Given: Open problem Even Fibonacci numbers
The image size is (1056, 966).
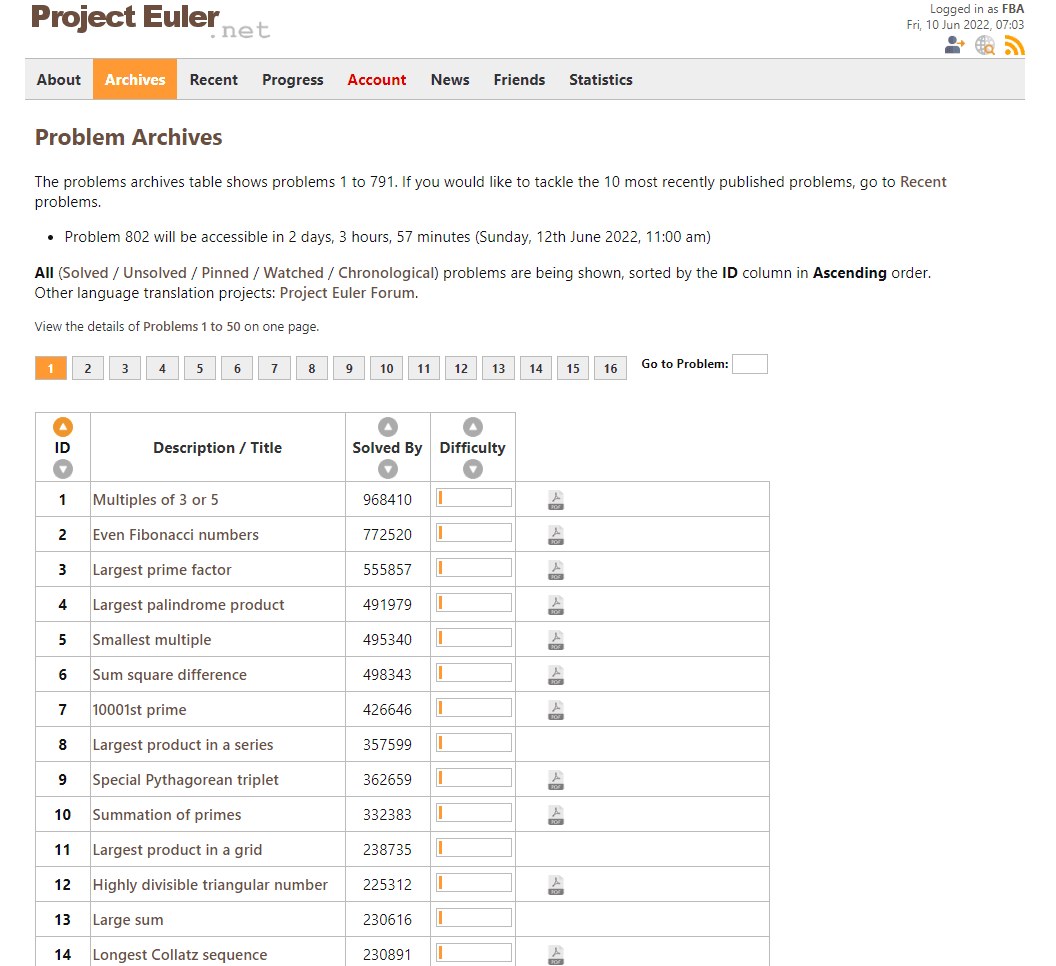Looking at the screenshot, I should [176, 535].
